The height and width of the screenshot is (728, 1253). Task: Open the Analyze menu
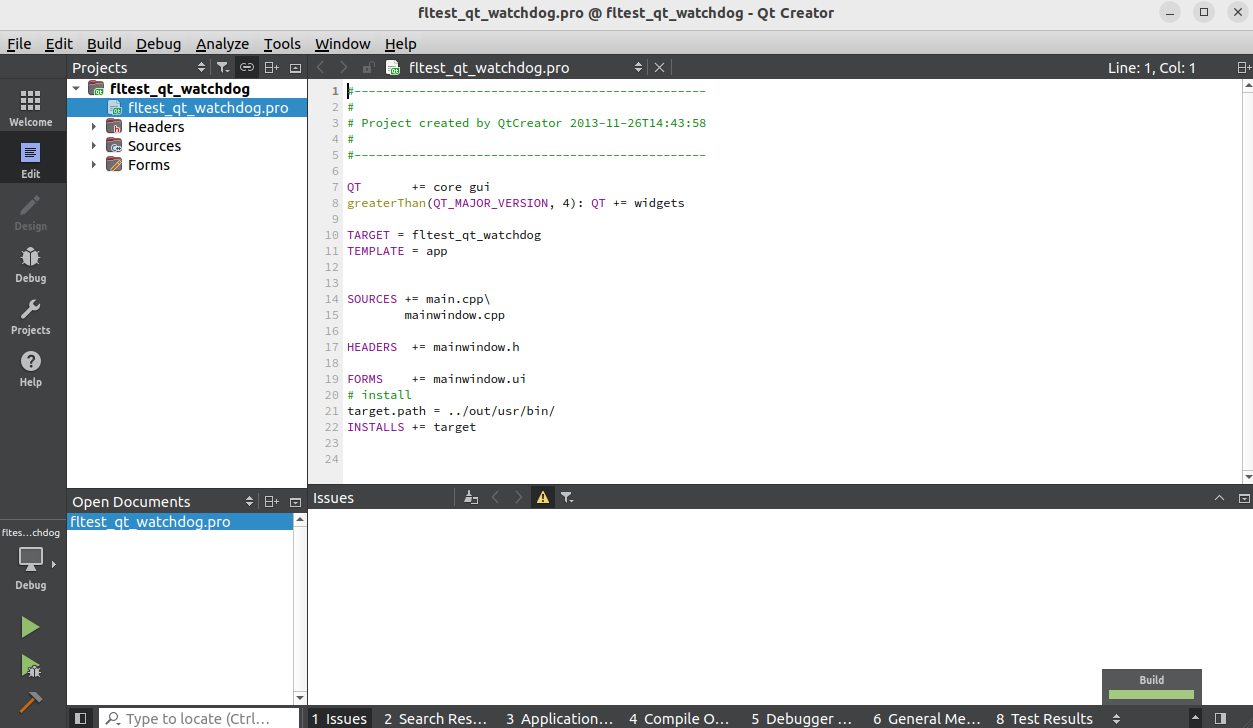pos(222,44)
